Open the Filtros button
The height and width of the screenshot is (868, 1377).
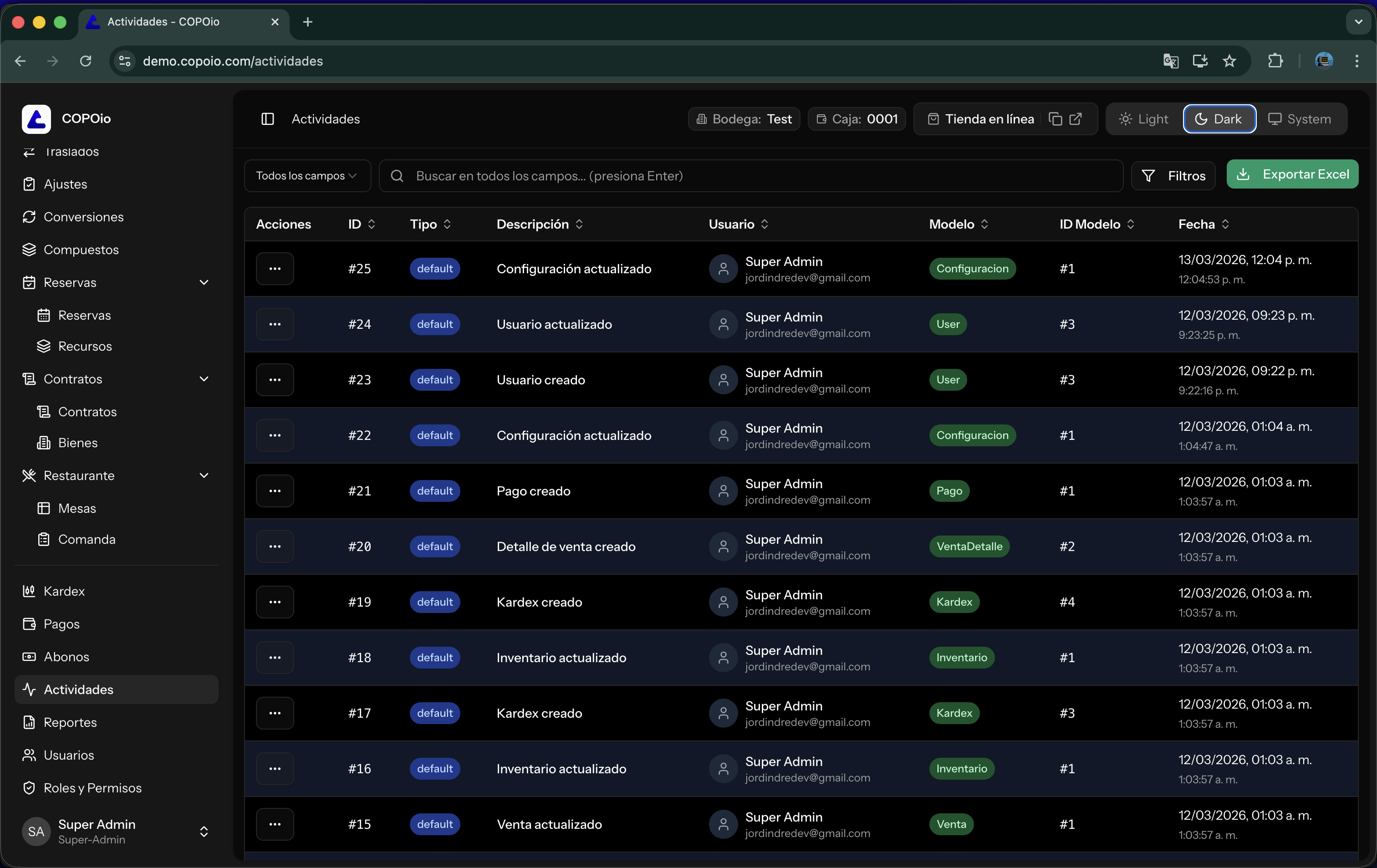1173,175
